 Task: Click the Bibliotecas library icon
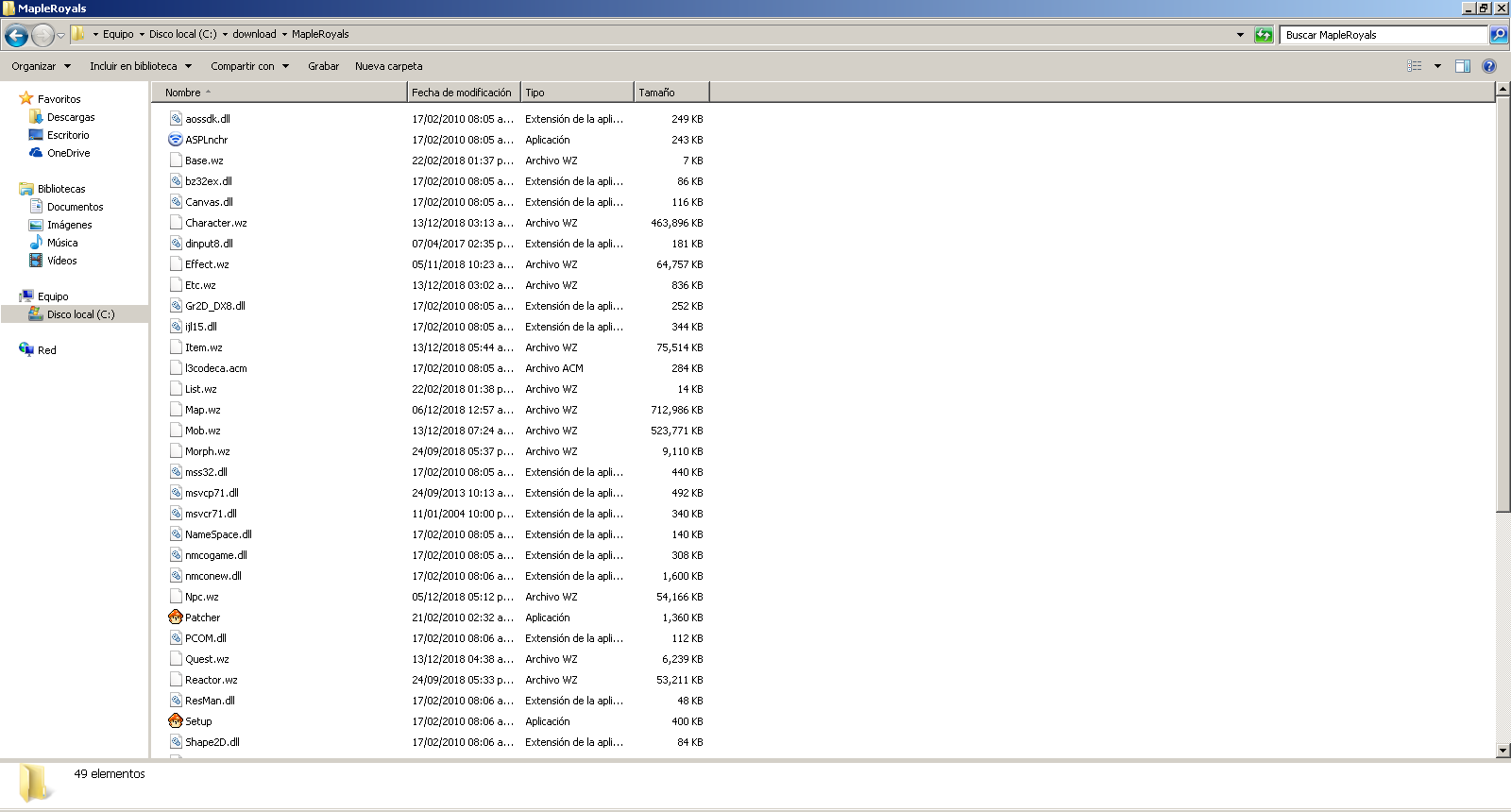(26, 189)
